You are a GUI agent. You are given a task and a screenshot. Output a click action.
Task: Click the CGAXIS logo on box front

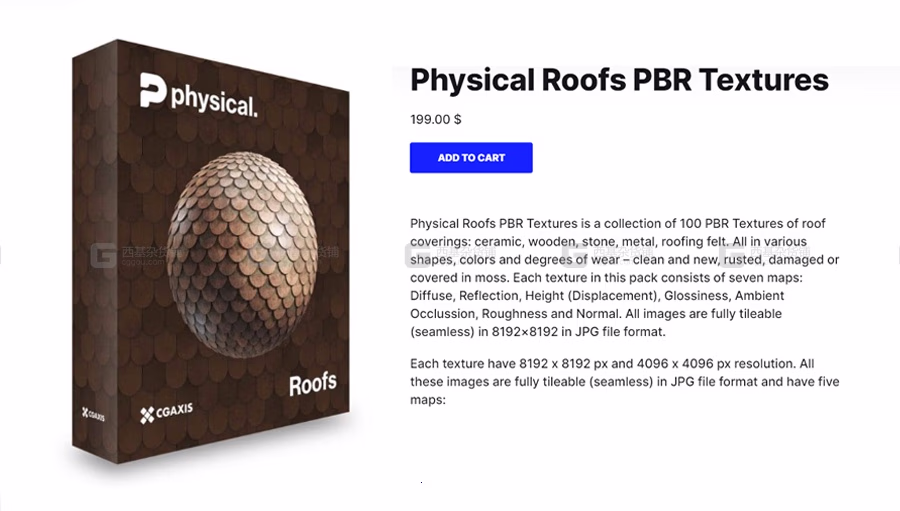(x=166, y=412)
